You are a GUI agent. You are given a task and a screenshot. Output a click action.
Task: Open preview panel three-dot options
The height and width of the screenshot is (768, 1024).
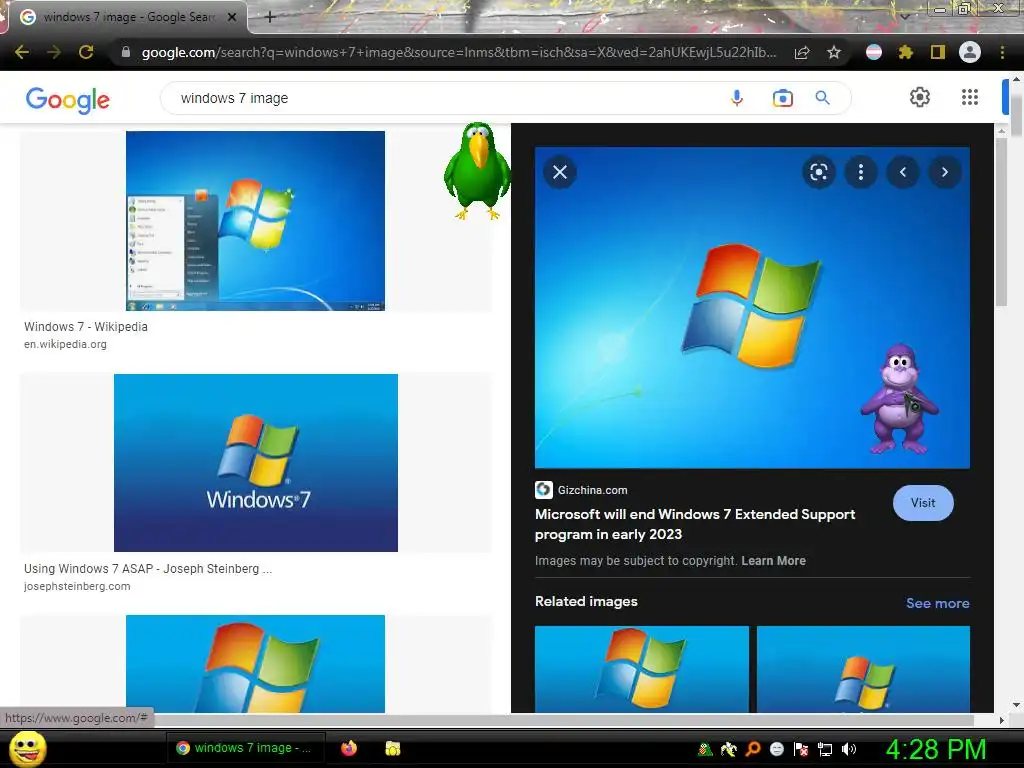pyautogui.click(x=861, y=172)
